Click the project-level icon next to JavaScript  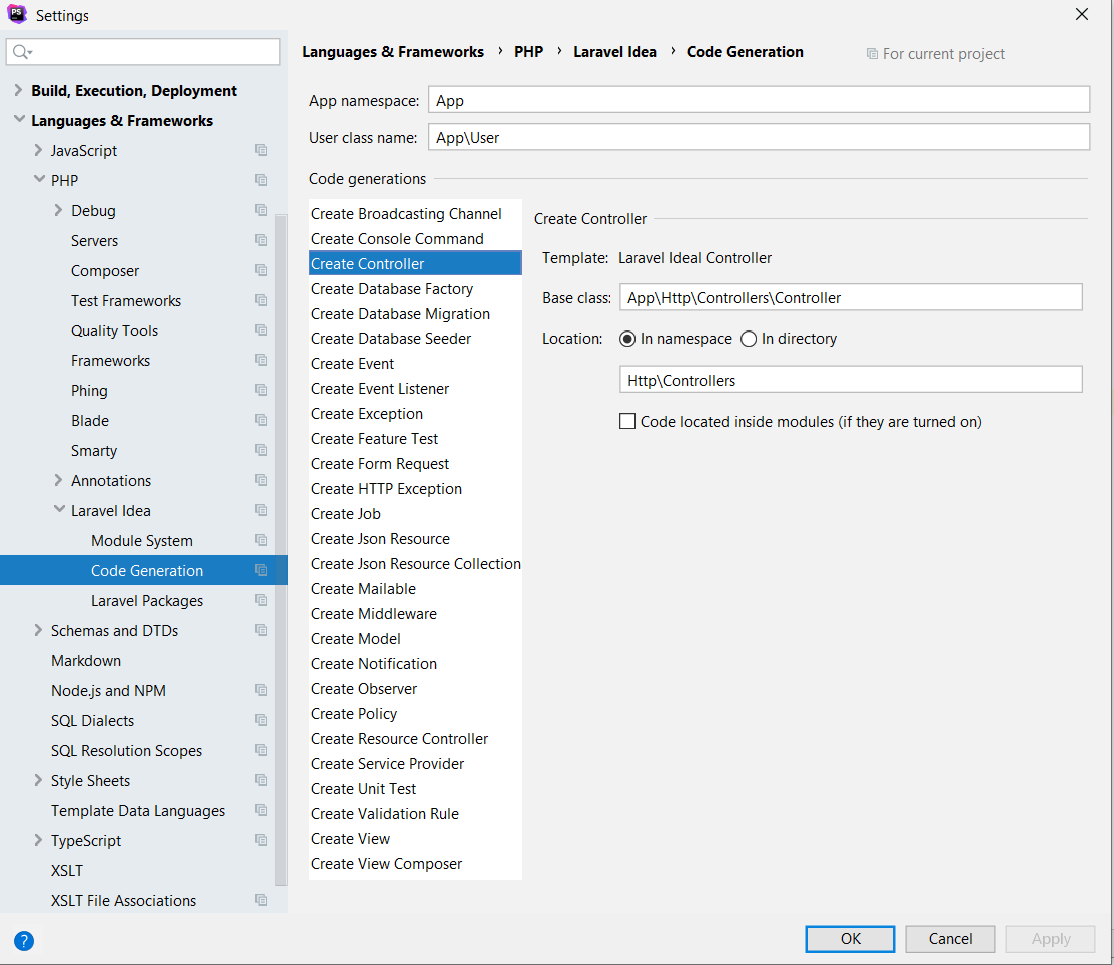pyautogui.click(x=261, y=150)
